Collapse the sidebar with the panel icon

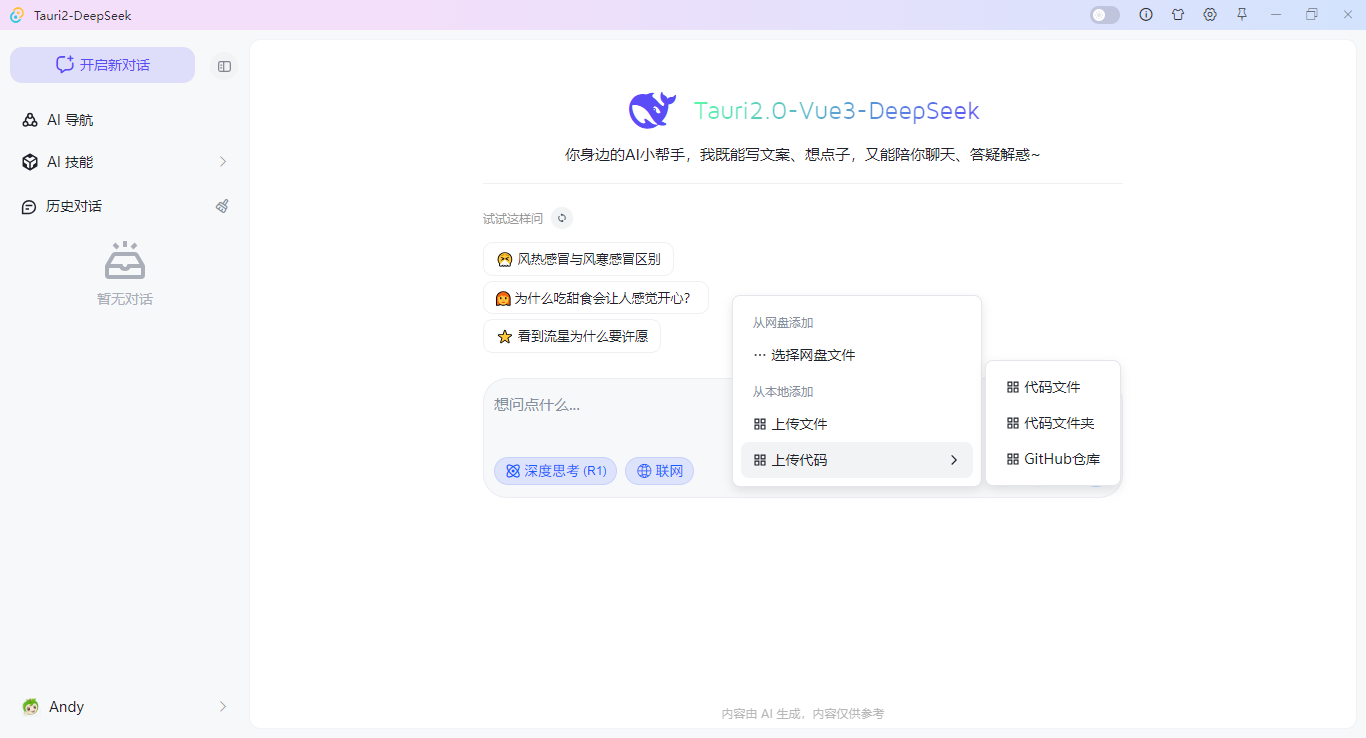tap(224, 66)
